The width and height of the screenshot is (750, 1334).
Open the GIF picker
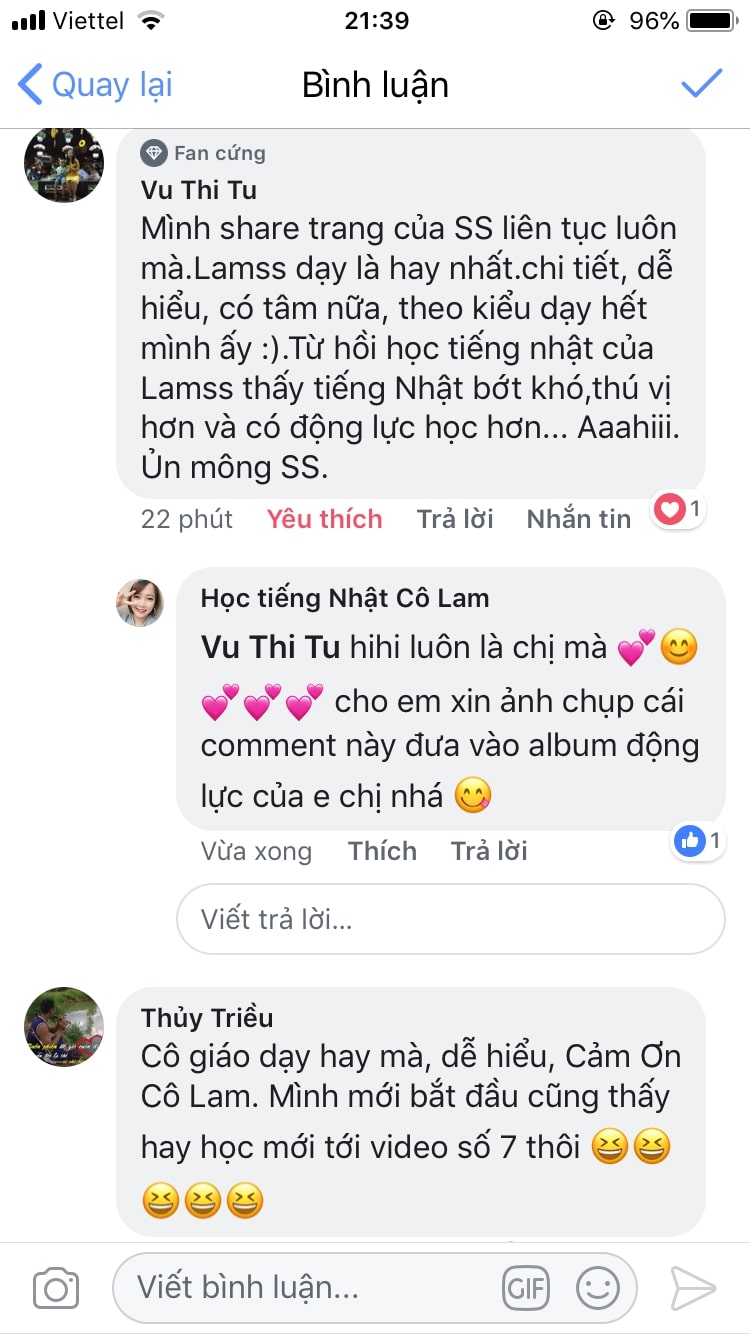point(526,1288)
